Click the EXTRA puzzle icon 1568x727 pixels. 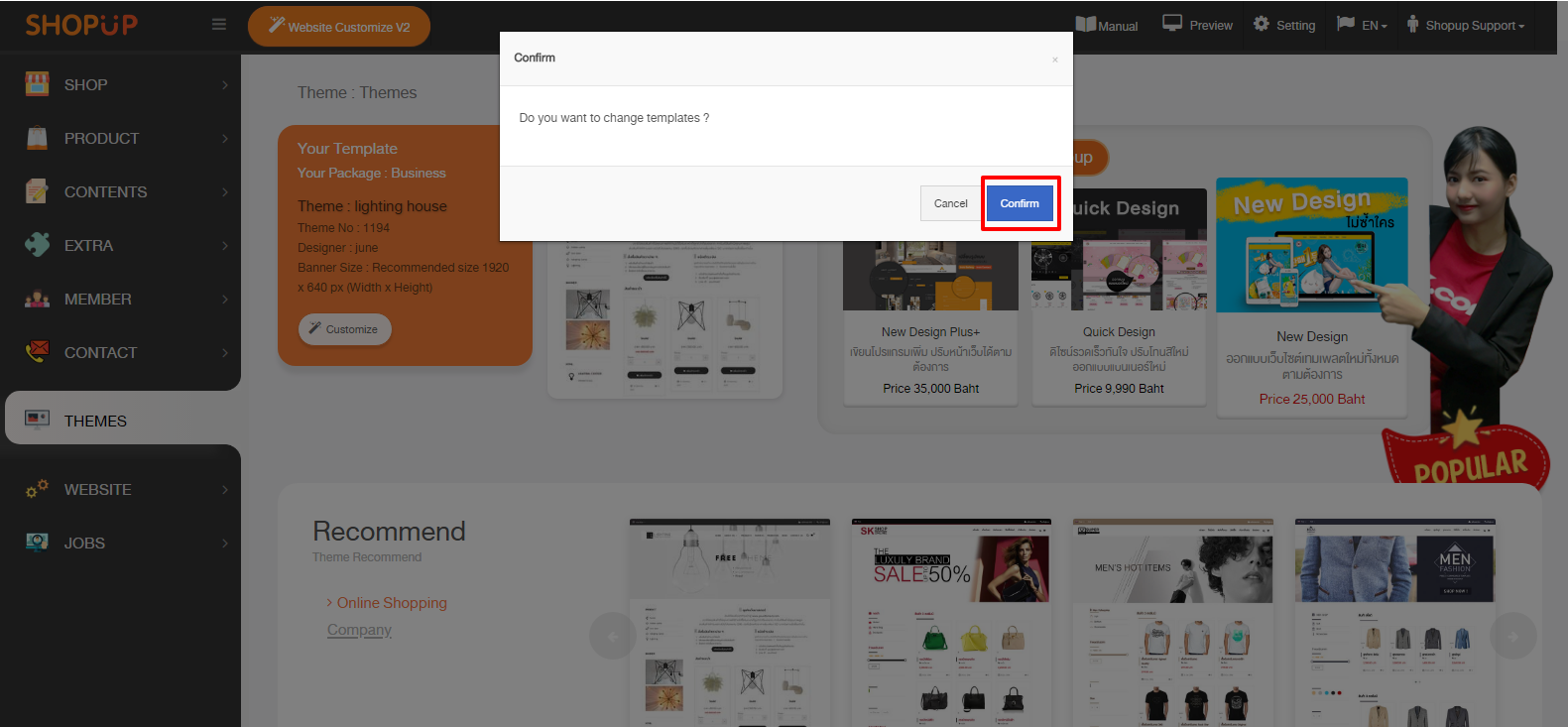pos(37,245)
